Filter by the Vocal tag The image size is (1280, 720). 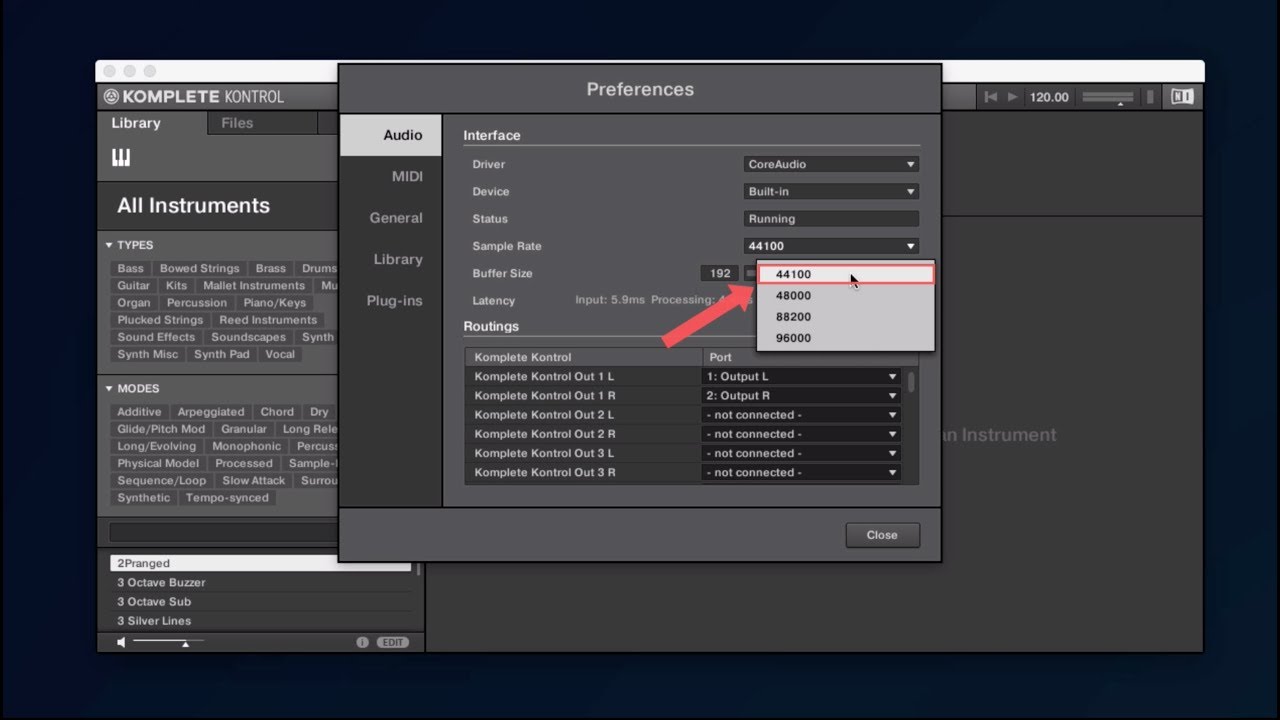coord(280,354)
